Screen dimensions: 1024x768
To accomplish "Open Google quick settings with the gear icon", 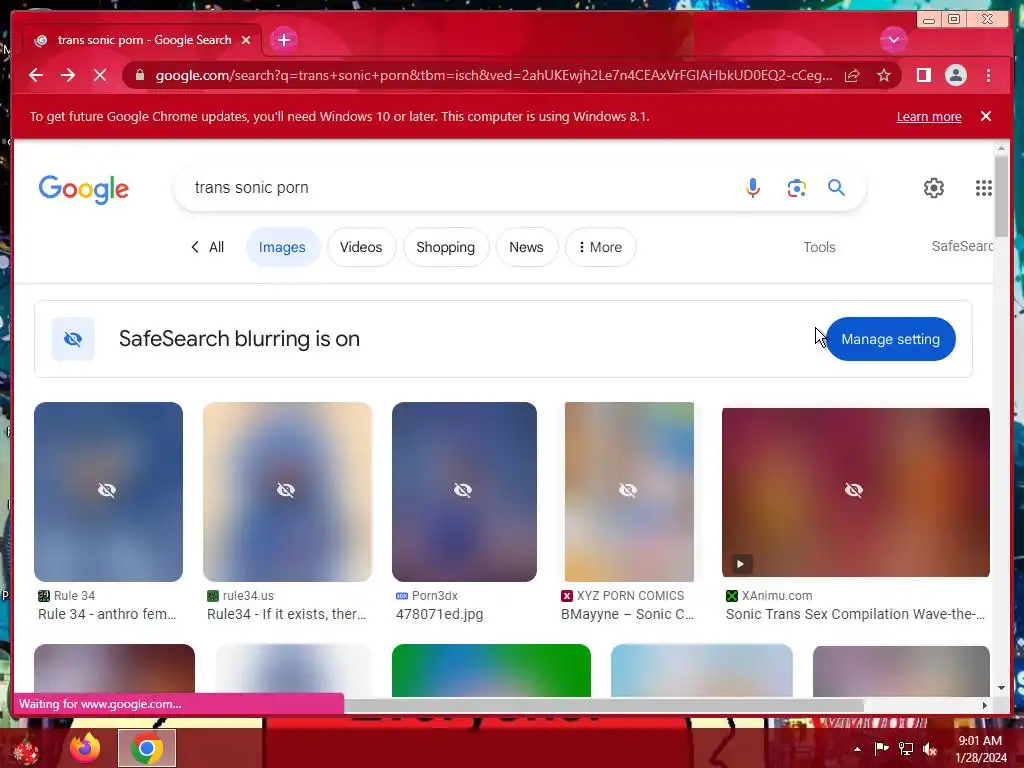I will click(934, 188).
